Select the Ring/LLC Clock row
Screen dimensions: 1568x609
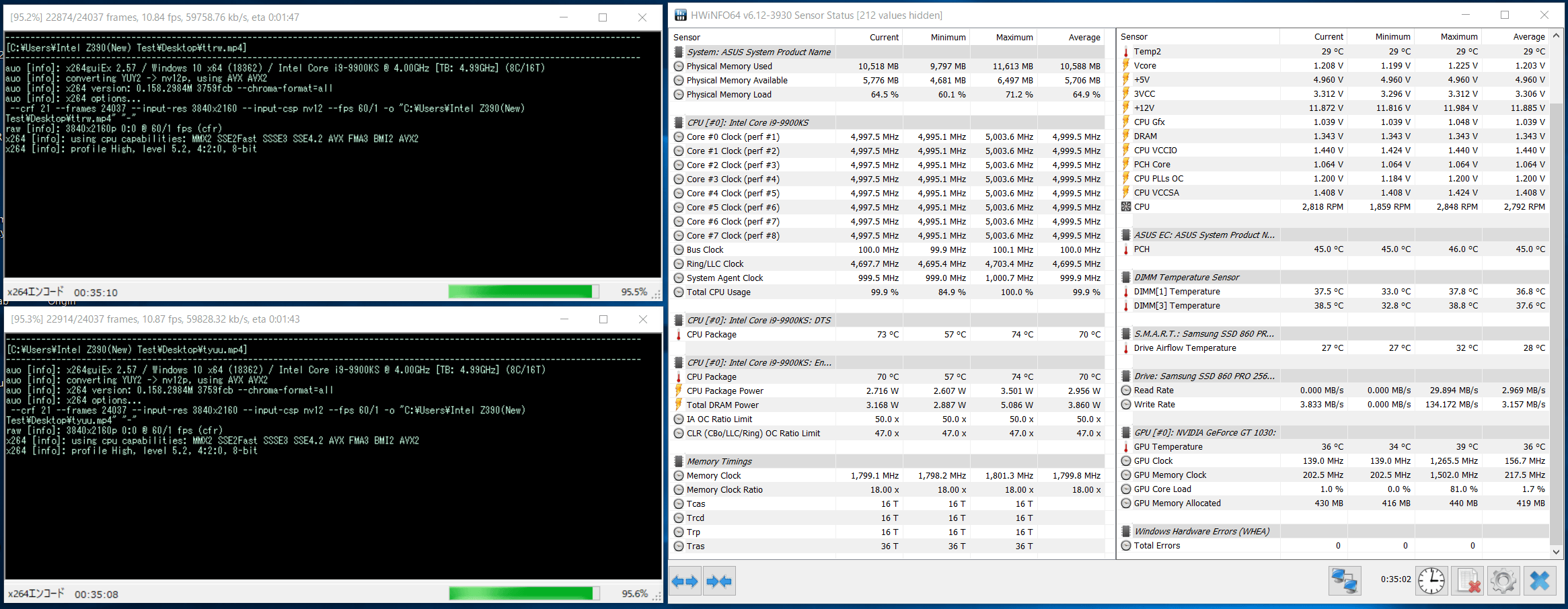point(888,263)
